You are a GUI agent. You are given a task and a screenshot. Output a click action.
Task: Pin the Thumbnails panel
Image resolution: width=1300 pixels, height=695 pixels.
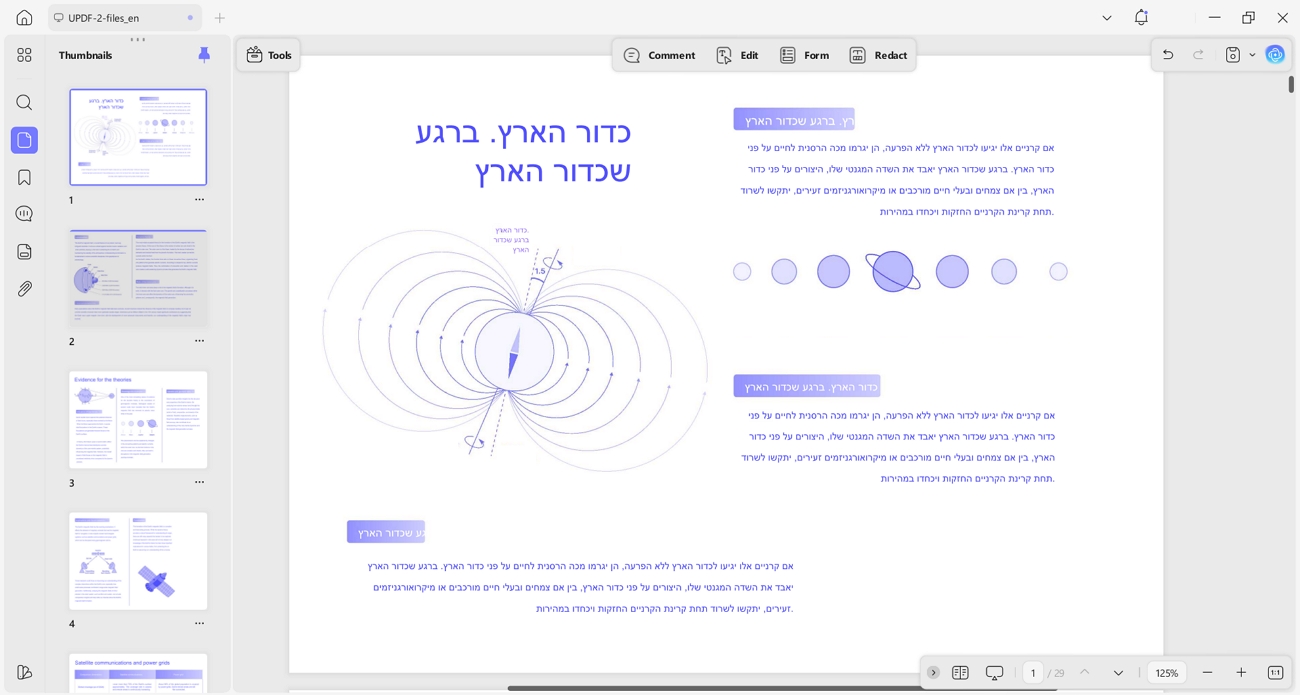pyautogui.click(x=204, y=55)
